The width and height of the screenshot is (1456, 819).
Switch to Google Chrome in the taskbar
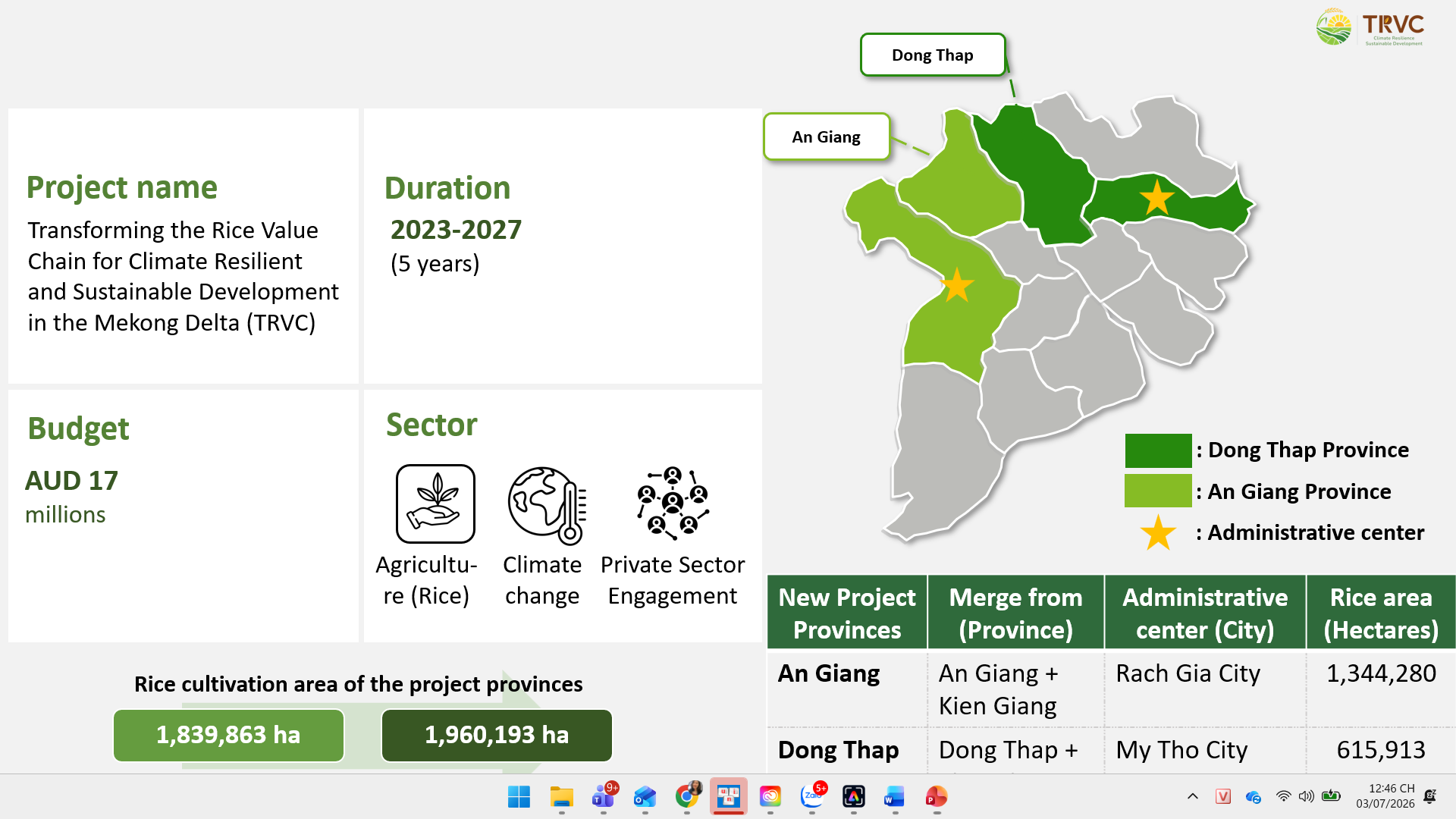pyautogui.click(x=687, y=796)
